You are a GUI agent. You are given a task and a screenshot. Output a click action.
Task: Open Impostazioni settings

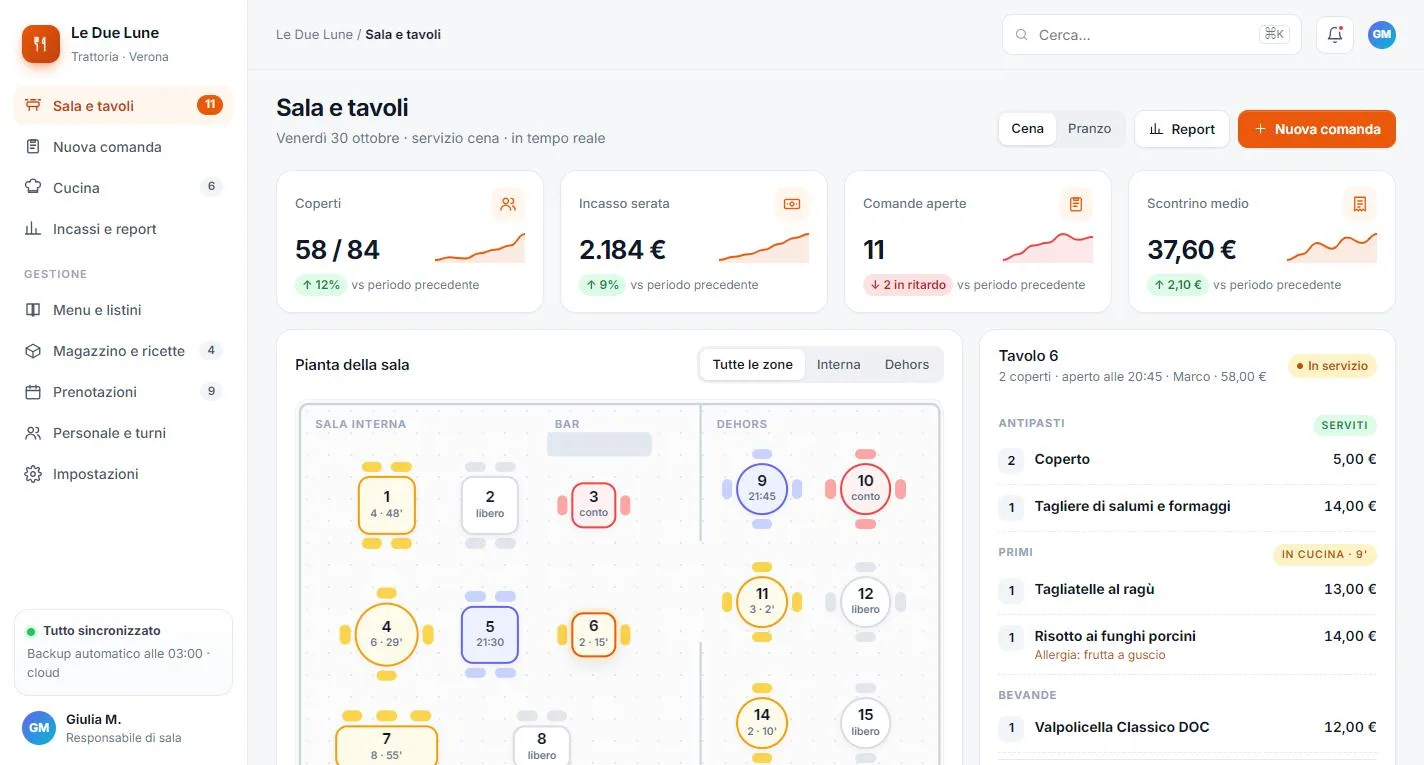pos(123,474)
